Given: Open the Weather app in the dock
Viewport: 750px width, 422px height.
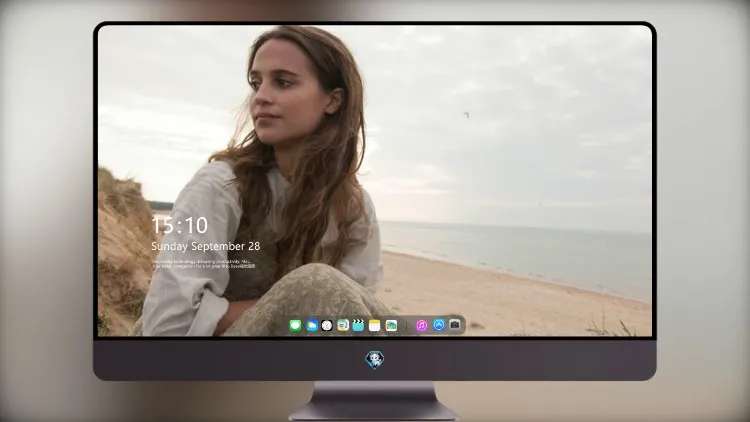Looking at the screenshot, I should pos(312,326).
